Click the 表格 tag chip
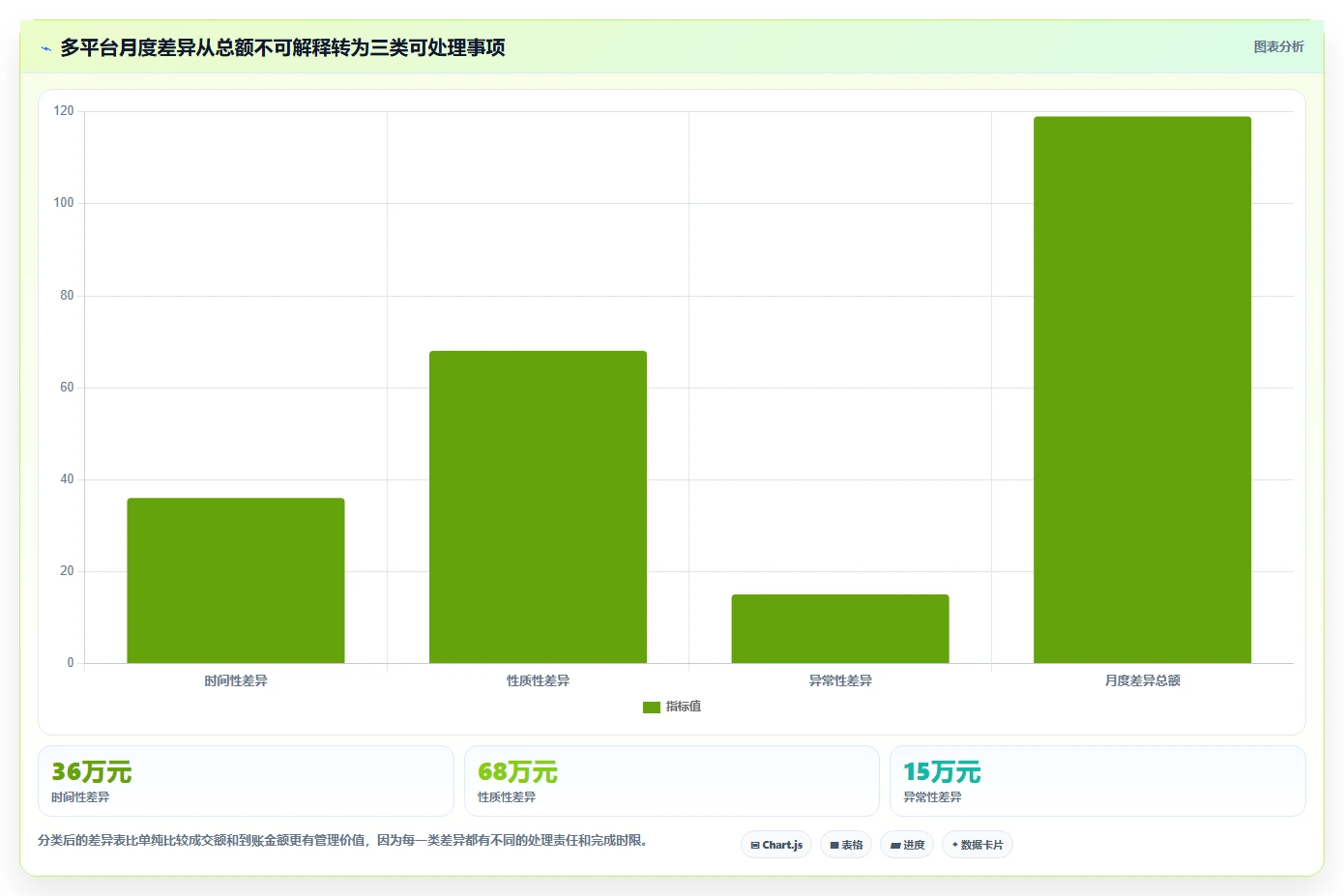1344x896 pixels. tap(846, 845)
